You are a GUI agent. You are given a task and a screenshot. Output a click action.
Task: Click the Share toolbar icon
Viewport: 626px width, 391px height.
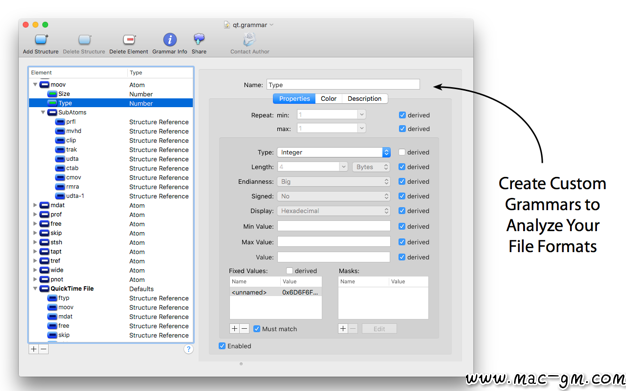[x=199, y=39]
